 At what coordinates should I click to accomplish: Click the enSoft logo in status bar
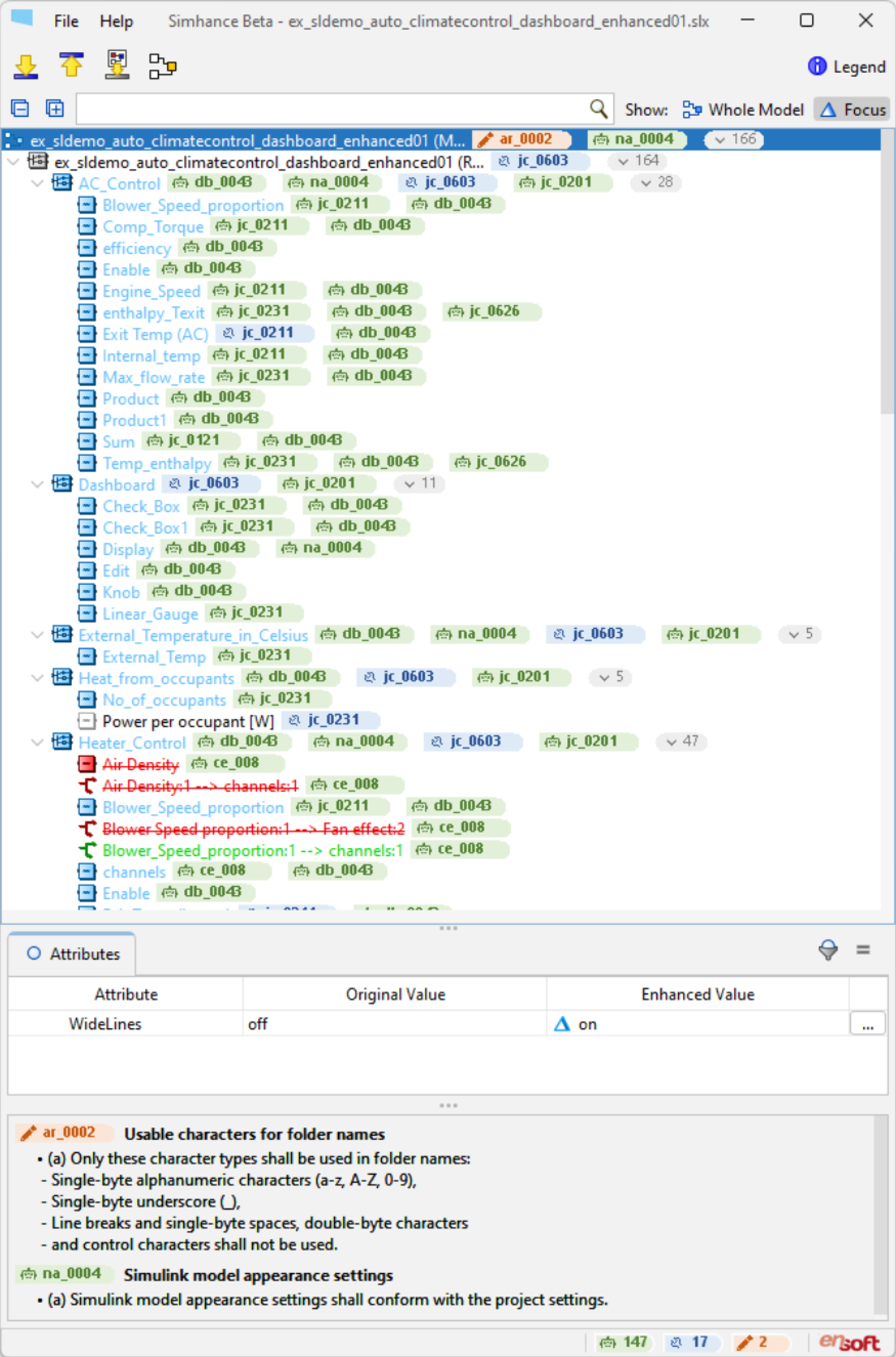point(849,1342)
